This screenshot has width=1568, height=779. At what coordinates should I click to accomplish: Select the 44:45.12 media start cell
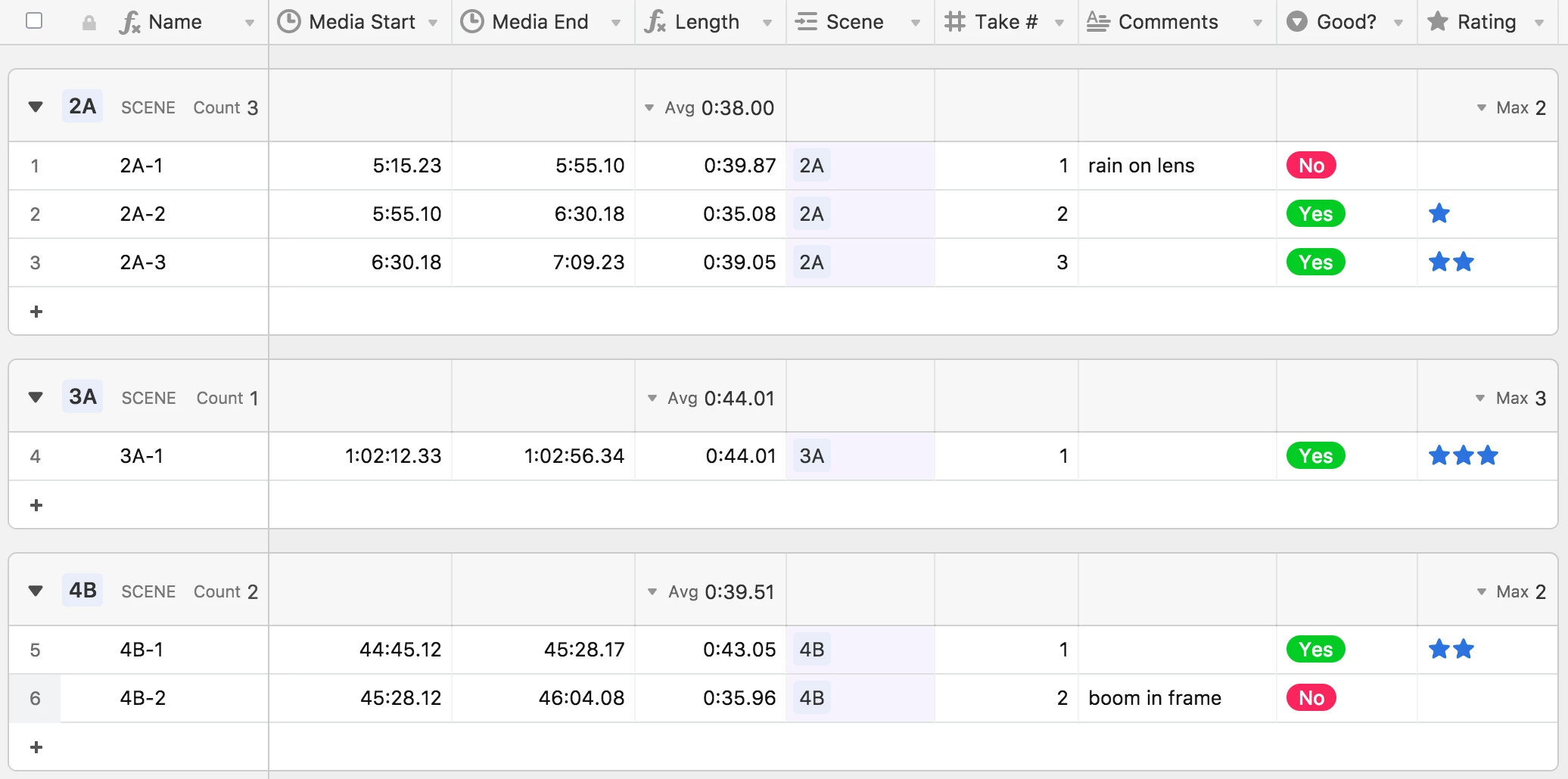coord(360,650)
